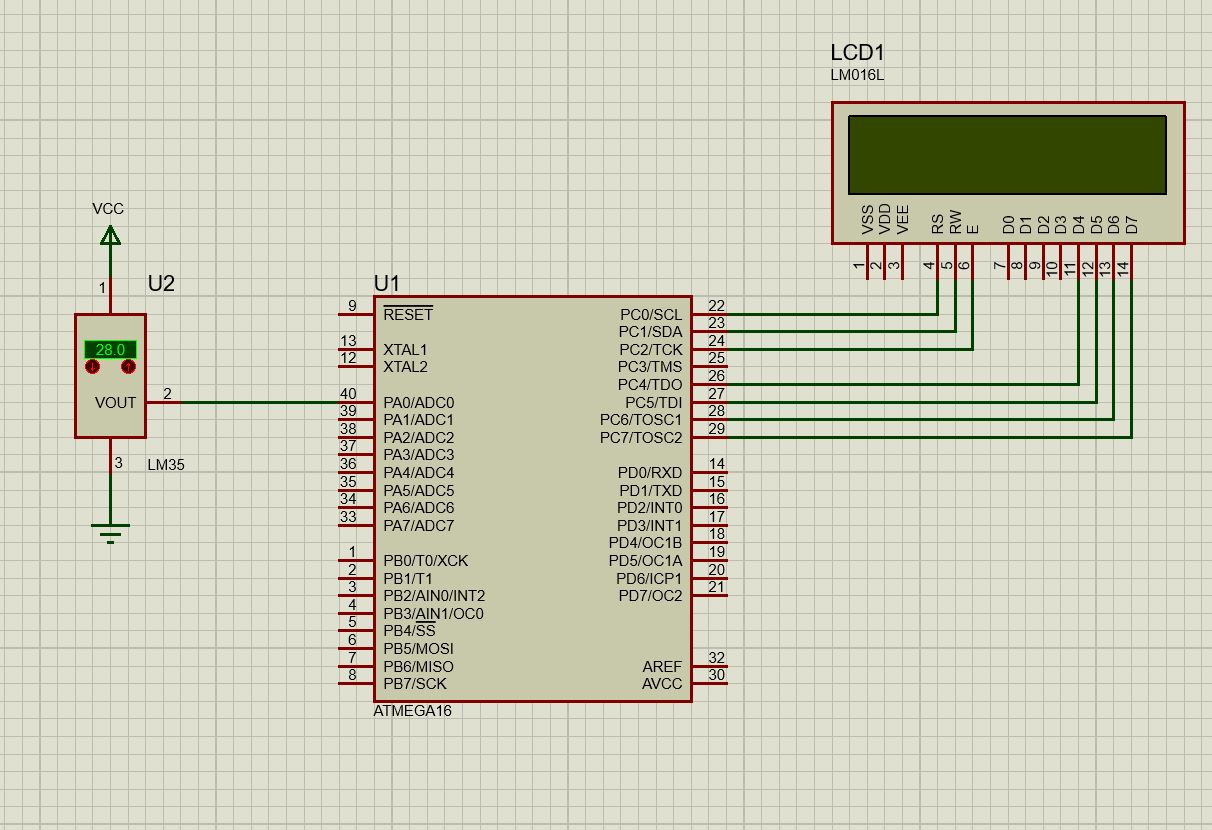This screenshot has height=830, width=1212.
Task: Select the PD7/OC2 pin label
Action: (650, 596)
